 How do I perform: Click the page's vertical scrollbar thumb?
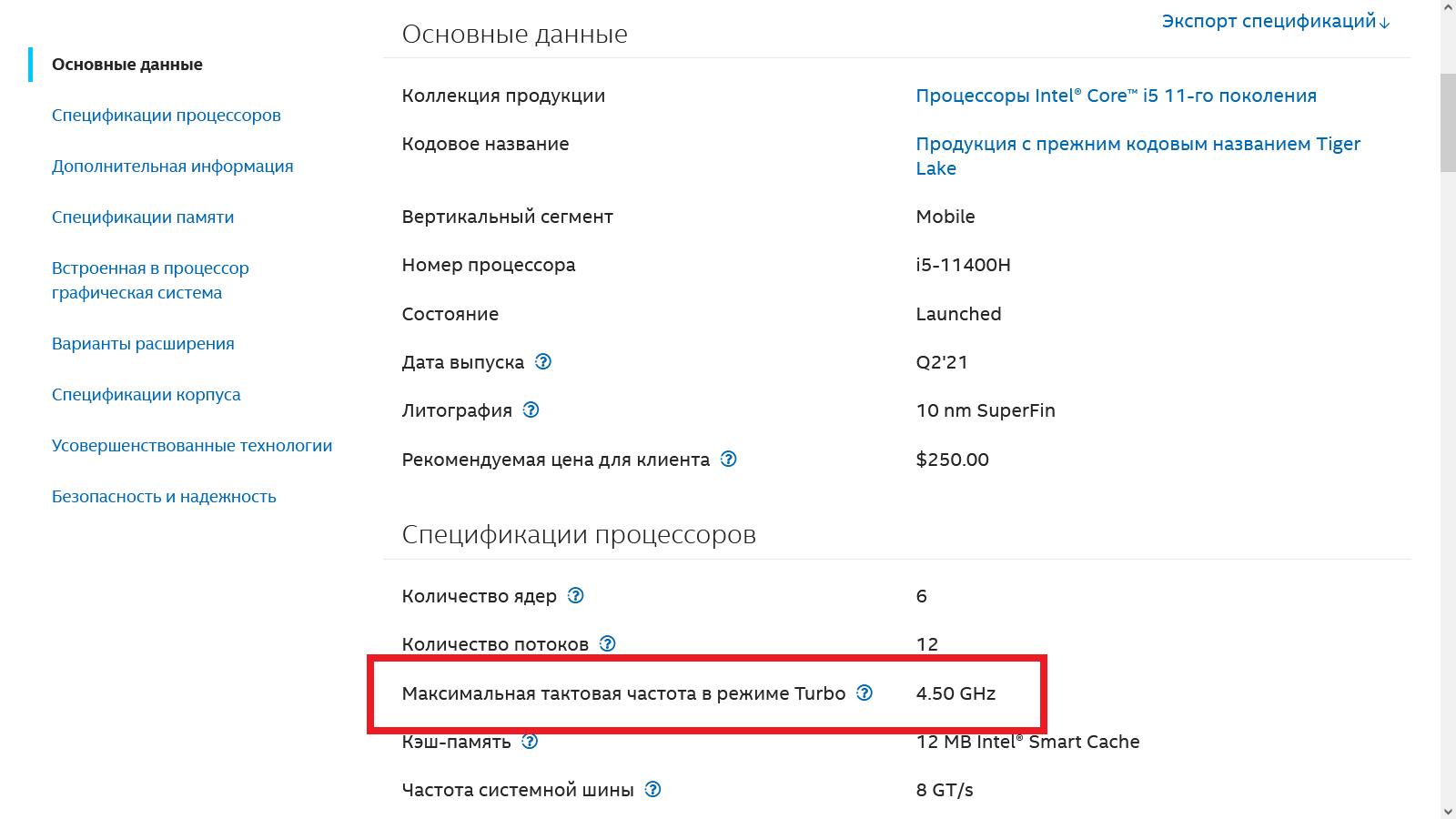tap(1448, 123)
